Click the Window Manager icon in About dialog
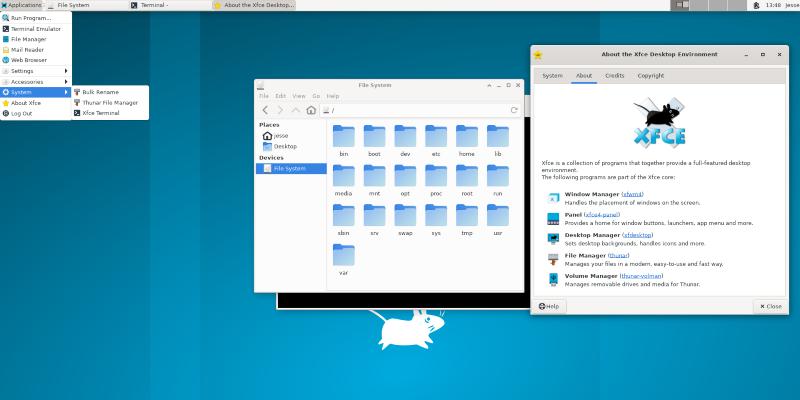The image size is (800, 400). click(553, 198)
